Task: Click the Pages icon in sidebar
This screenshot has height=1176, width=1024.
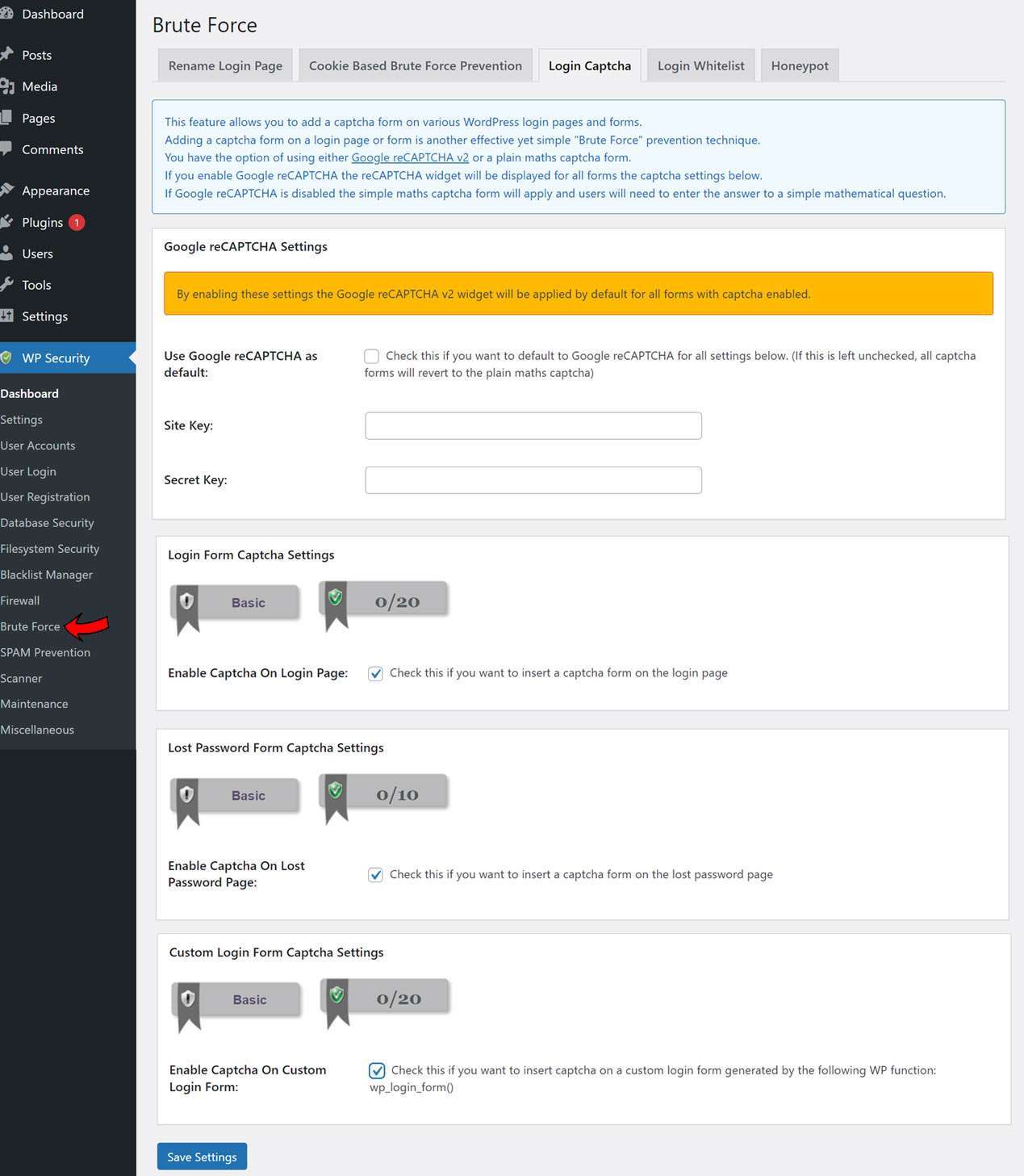Action: coord(6,117)
